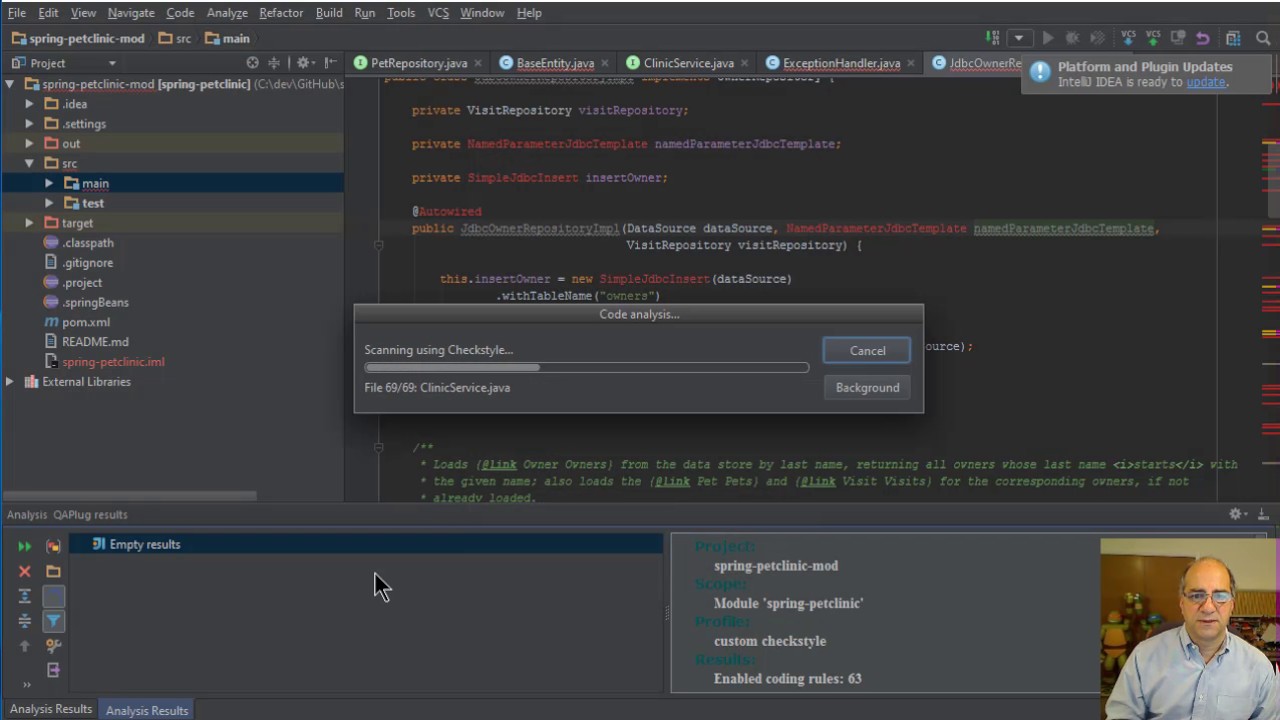Screen dimensions: 1280x720
Task: Click hide panel icon next to analysis gear
Action: pyautogui.click(x=1262, y=514)
